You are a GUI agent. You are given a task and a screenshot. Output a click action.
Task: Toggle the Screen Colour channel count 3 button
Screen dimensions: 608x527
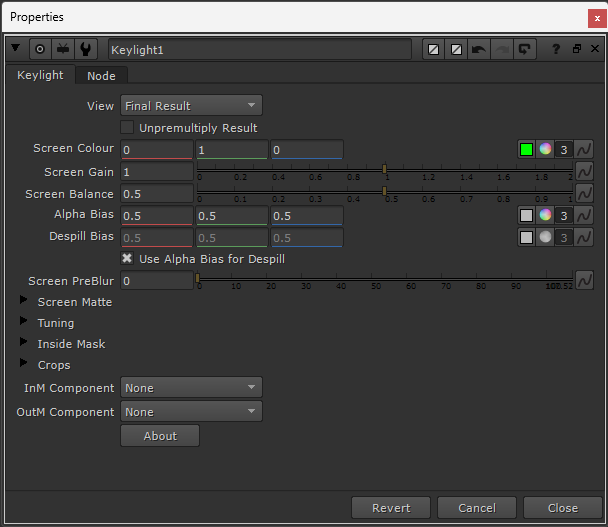click(564, 149)
